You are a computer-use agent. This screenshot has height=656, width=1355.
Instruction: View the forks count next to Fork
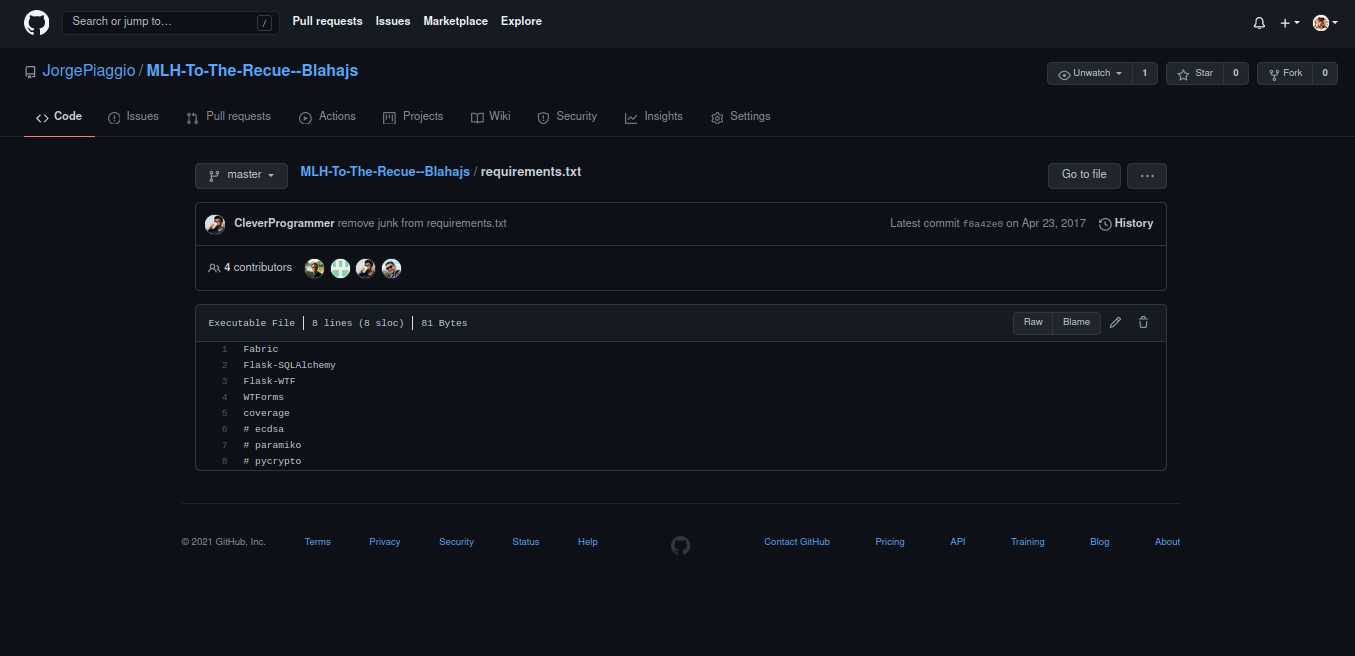pyautogui.click(x=1325, y=73)
